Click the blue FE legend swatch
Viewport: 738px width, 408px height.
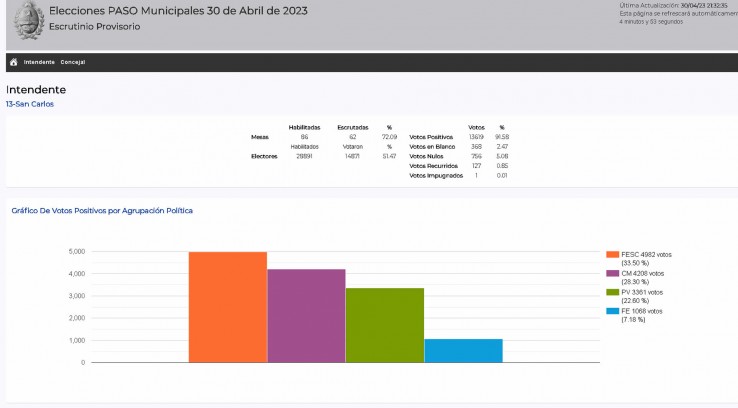(x=612, y=311)
